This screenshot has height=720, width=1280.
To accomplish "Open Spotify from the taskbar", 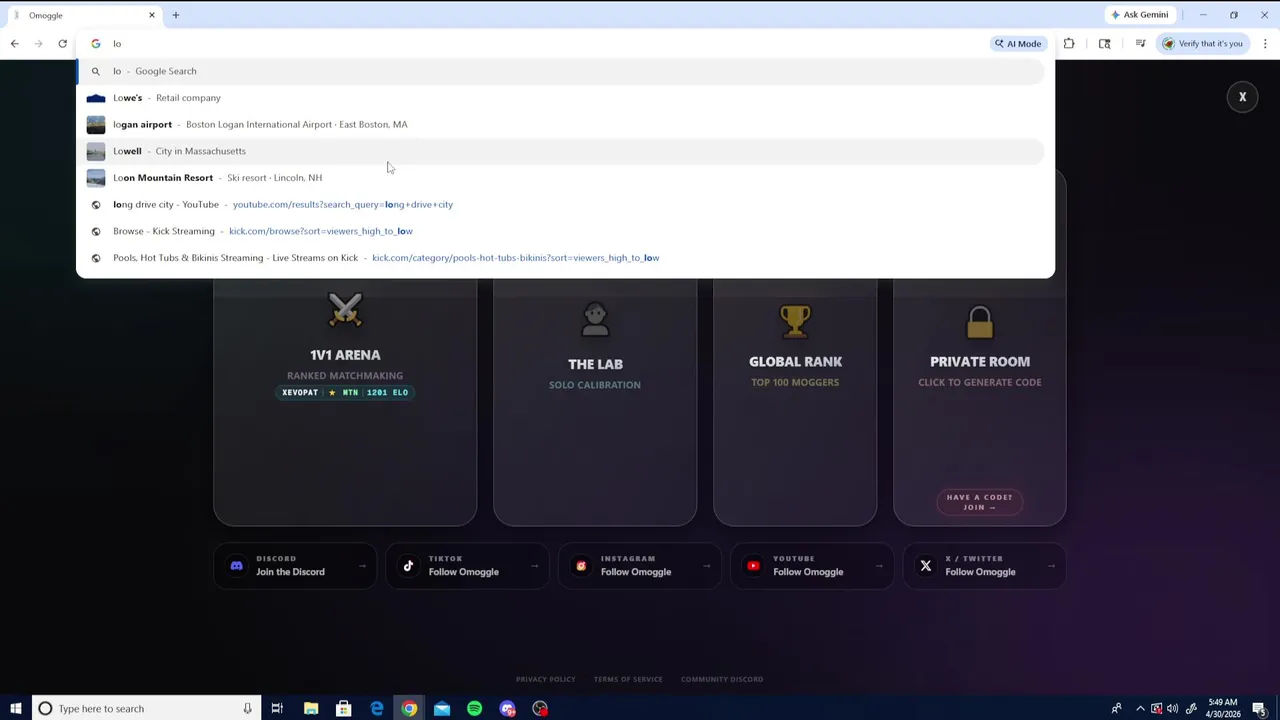I will click(x=474, y=708).
